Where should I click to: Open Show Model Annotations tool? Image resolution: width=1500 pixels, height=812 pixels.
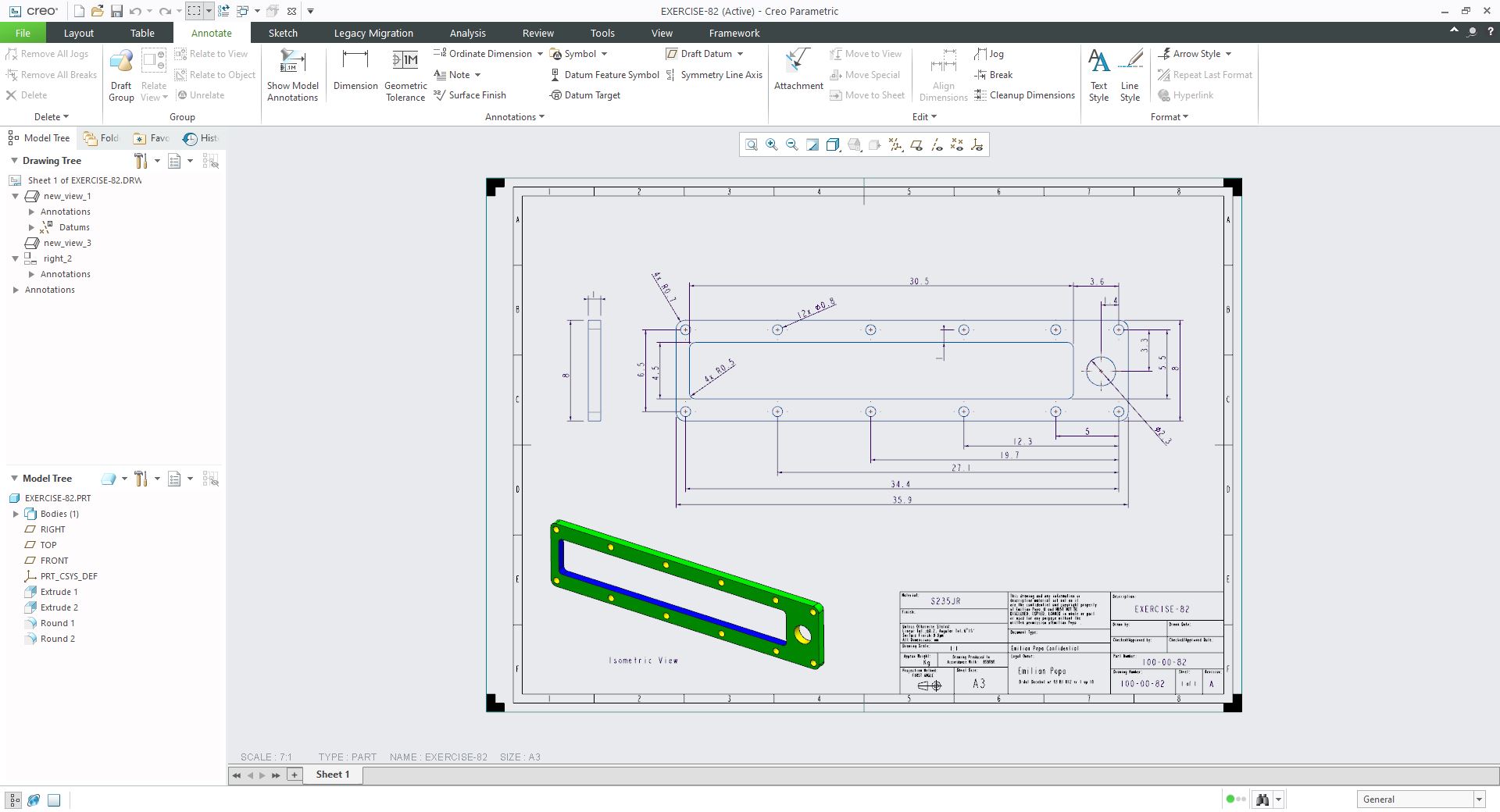pos(293,75)
